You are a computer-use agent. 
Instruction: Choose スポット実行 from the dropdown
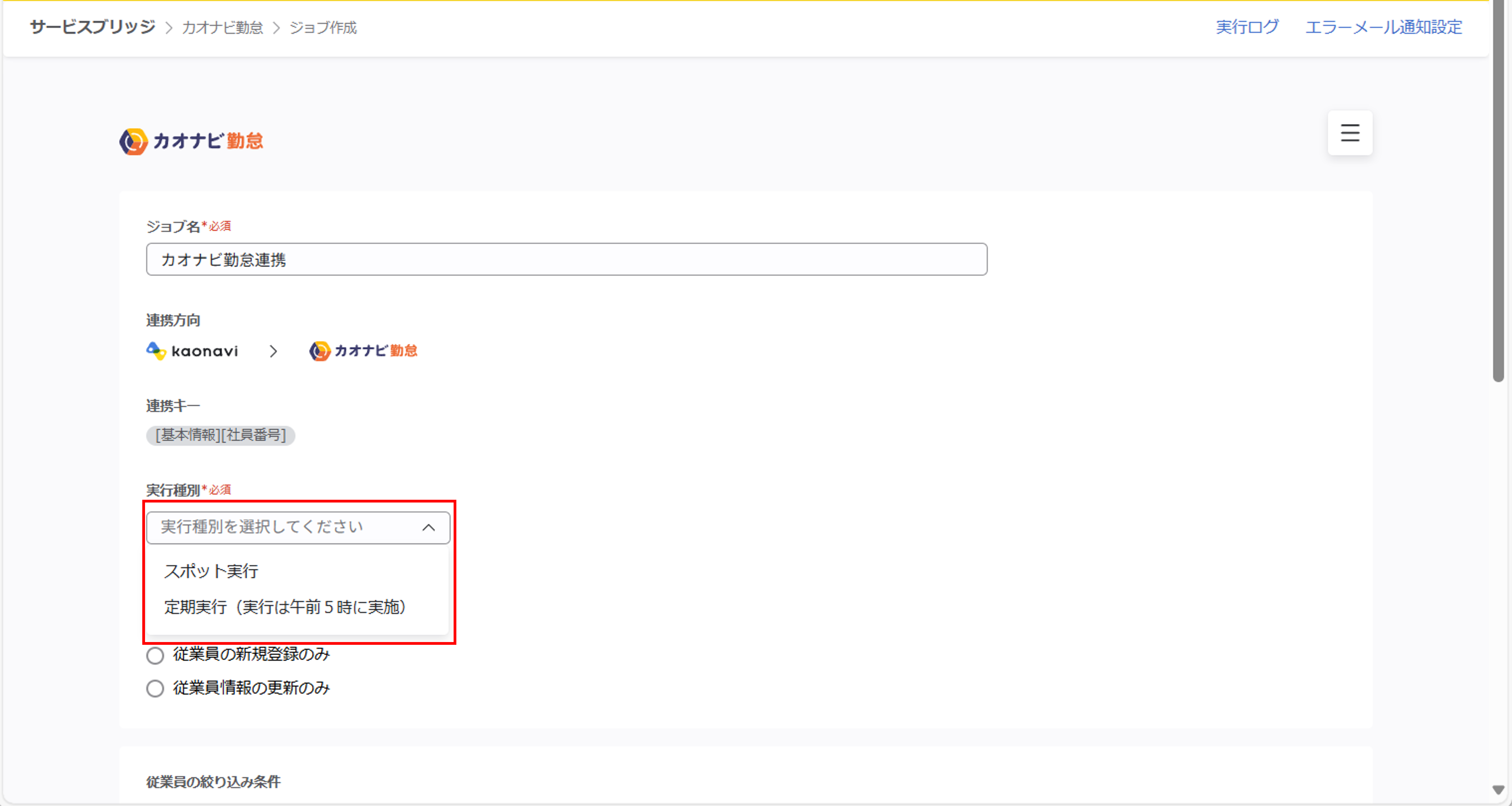point(211,571)
